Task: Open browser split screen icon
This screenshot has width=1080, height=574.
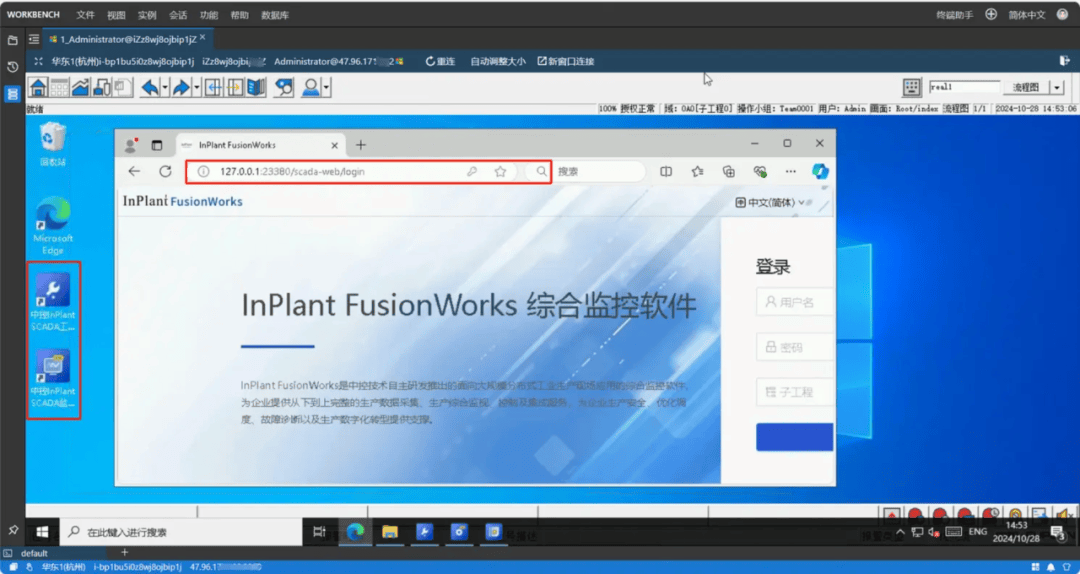Action: click(x=666, y=172)
